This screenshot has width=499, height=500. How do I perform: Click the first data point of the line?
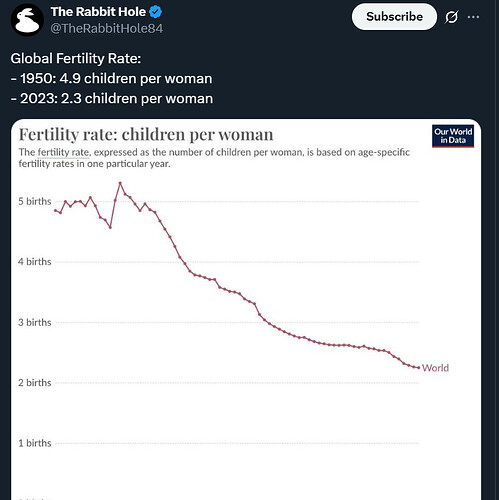point(55,210)
